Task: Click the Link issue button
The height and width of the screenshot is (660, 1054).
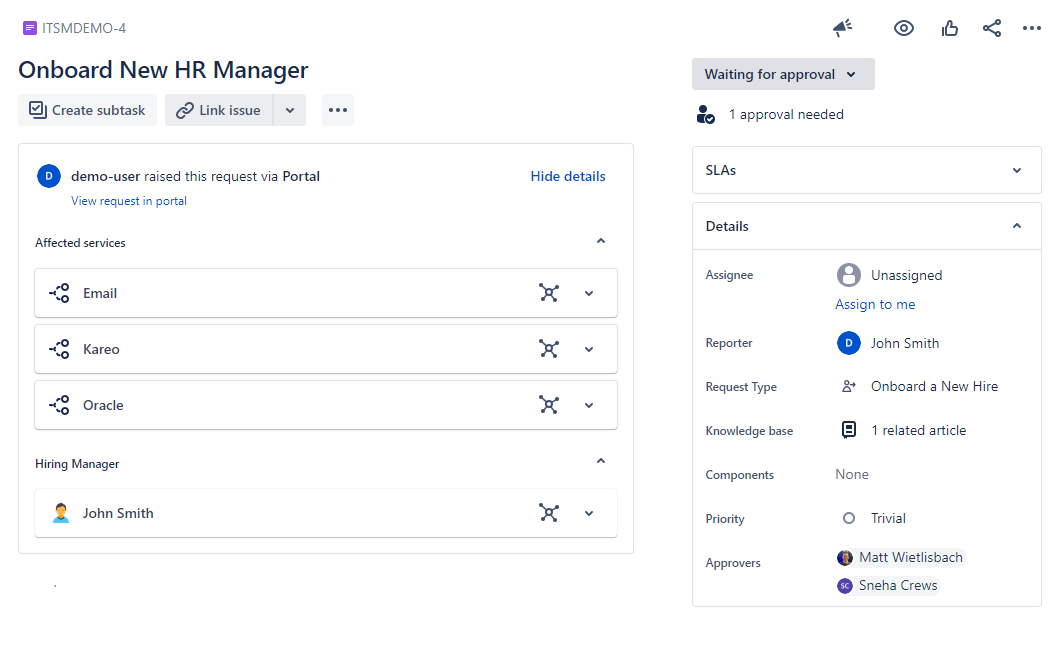Action: 218,110
